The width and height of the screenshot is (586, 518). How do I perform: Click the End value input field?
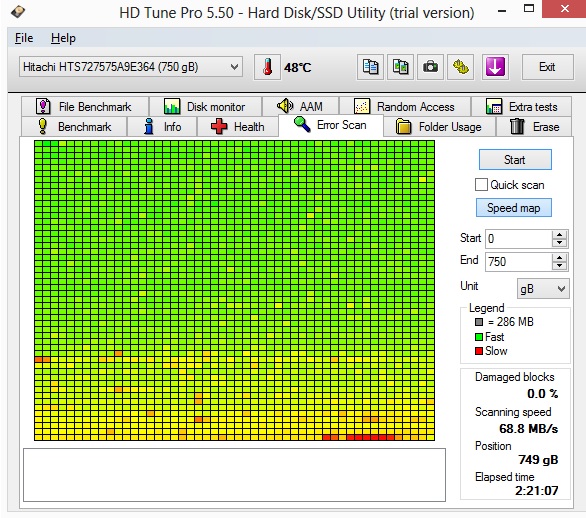[x=518, y=261]
